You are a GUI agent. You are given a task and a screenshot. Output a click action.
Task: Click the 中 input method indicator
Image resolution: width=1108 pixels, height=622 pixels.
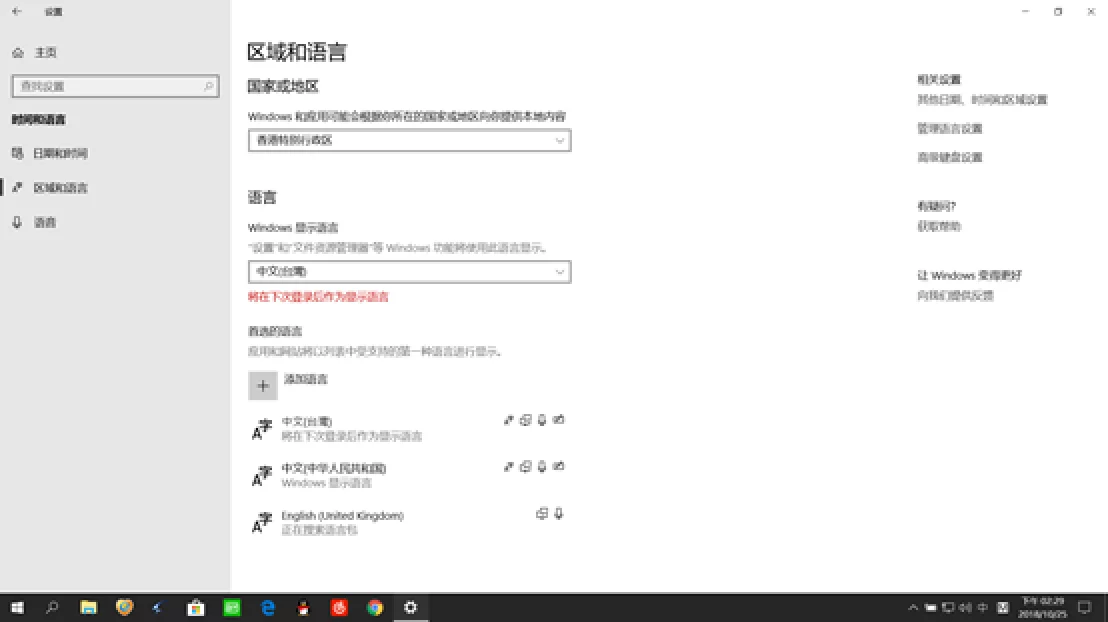(x=982, y=607)
